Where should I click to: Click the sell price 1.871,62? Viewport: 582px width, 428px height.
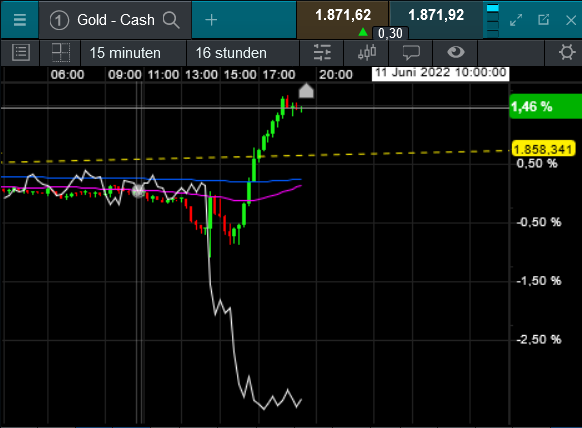[x=343, y=16]
